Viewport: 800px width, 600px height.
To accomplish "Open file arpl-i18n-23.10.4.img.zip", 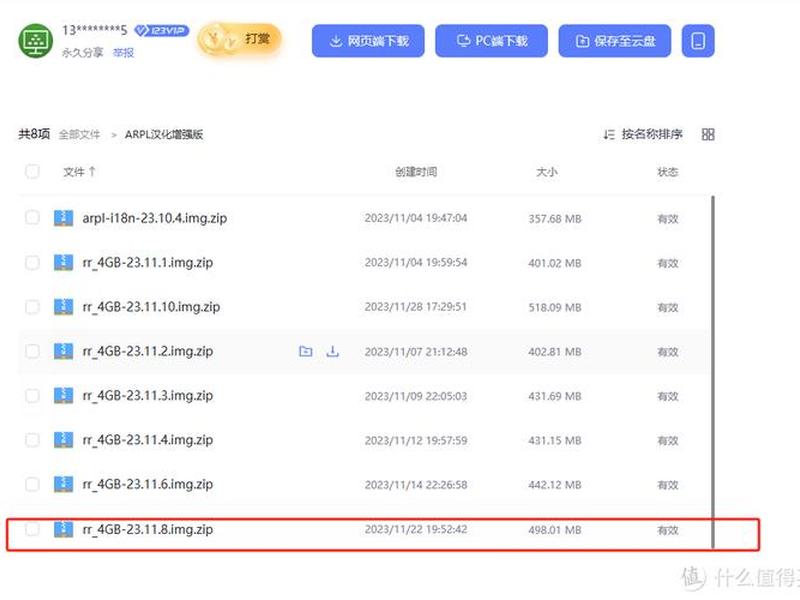I will pos(155,218).
